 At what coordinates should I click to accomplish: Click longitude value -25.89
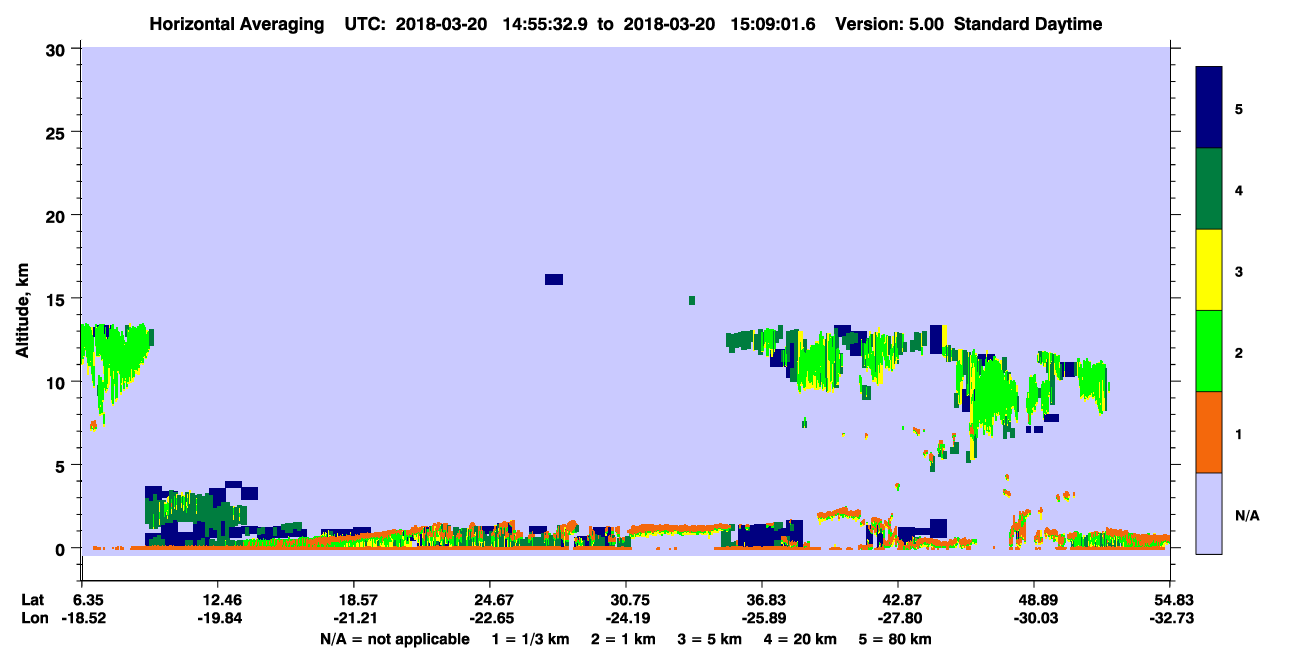point(762,618)
